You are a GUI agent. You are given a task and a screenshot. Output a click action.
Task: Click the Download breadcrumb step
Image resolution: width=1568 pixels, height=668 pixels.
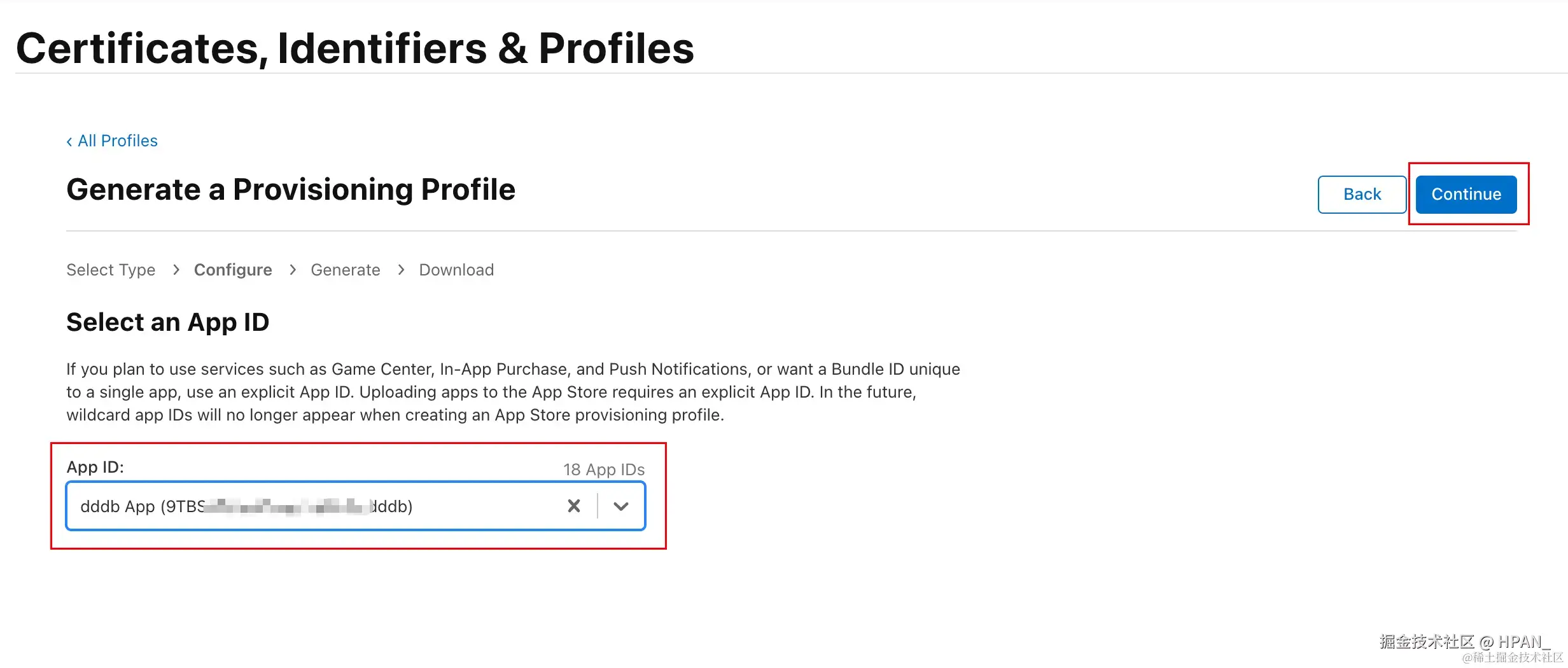click(x=456, y=270)
